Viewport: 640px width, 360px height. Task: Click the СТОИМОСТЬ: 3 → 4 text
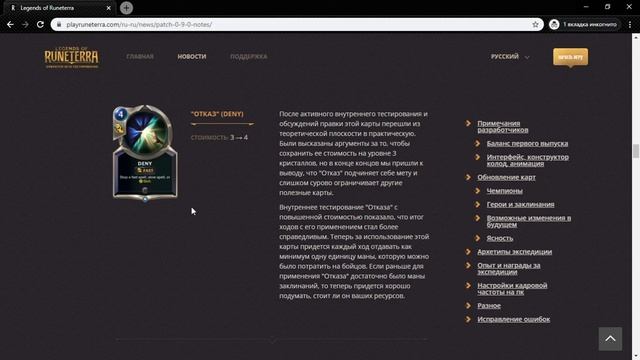tap(219, 138)
